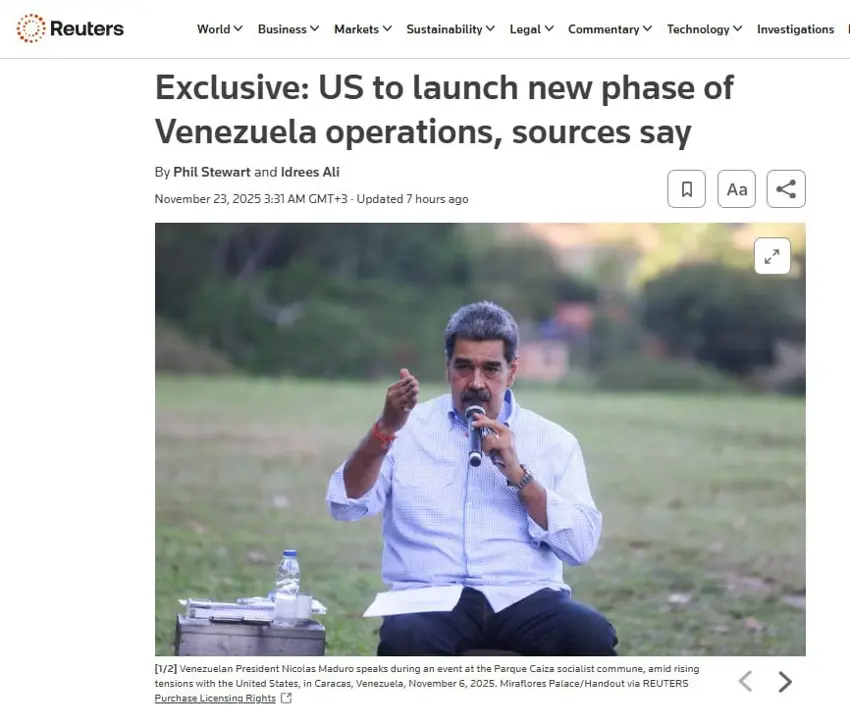The image size is (850, 726).
Task: Click external link icon beside Purchase Licensing Rights
Action: (286, 698)
